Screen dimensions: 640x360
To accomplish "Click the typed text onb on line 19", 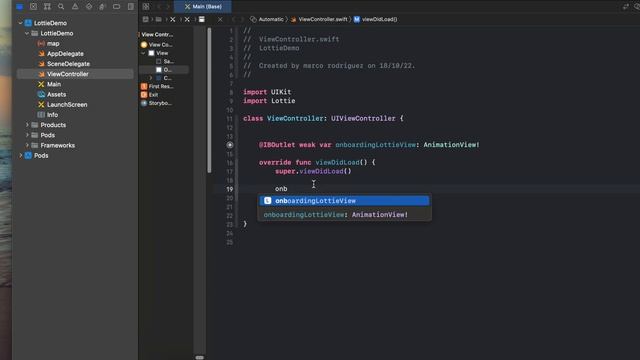I will 281,189.
